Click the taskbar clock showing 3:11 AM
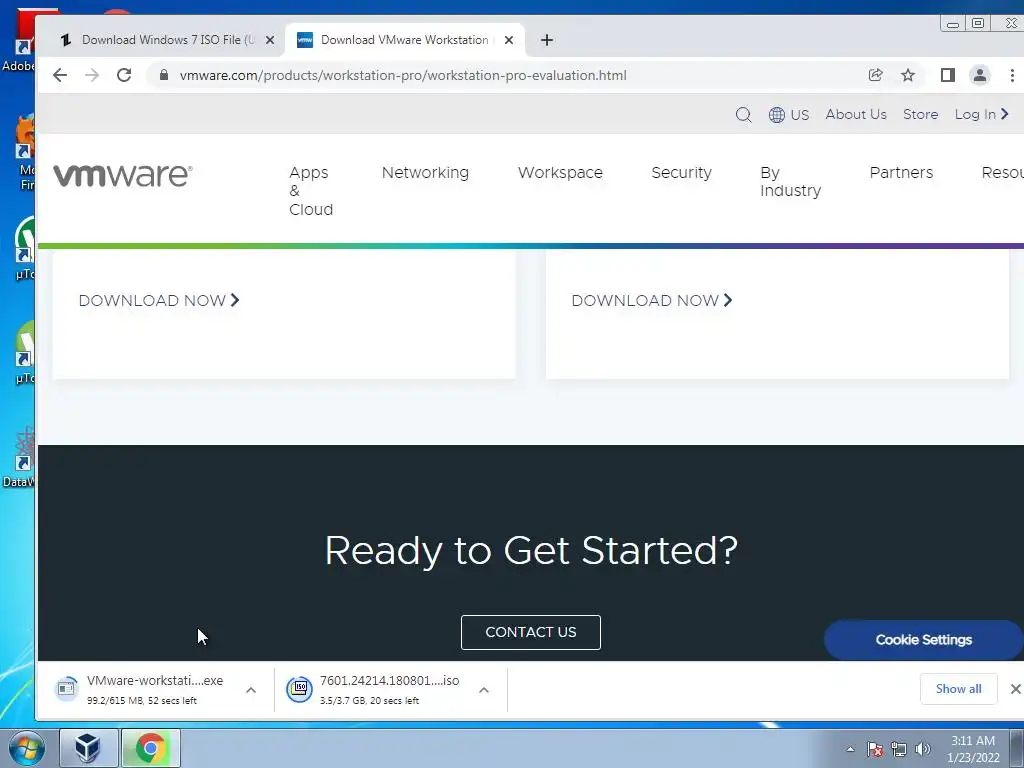This screenshot has width=1024, height=768. [973, 749]
